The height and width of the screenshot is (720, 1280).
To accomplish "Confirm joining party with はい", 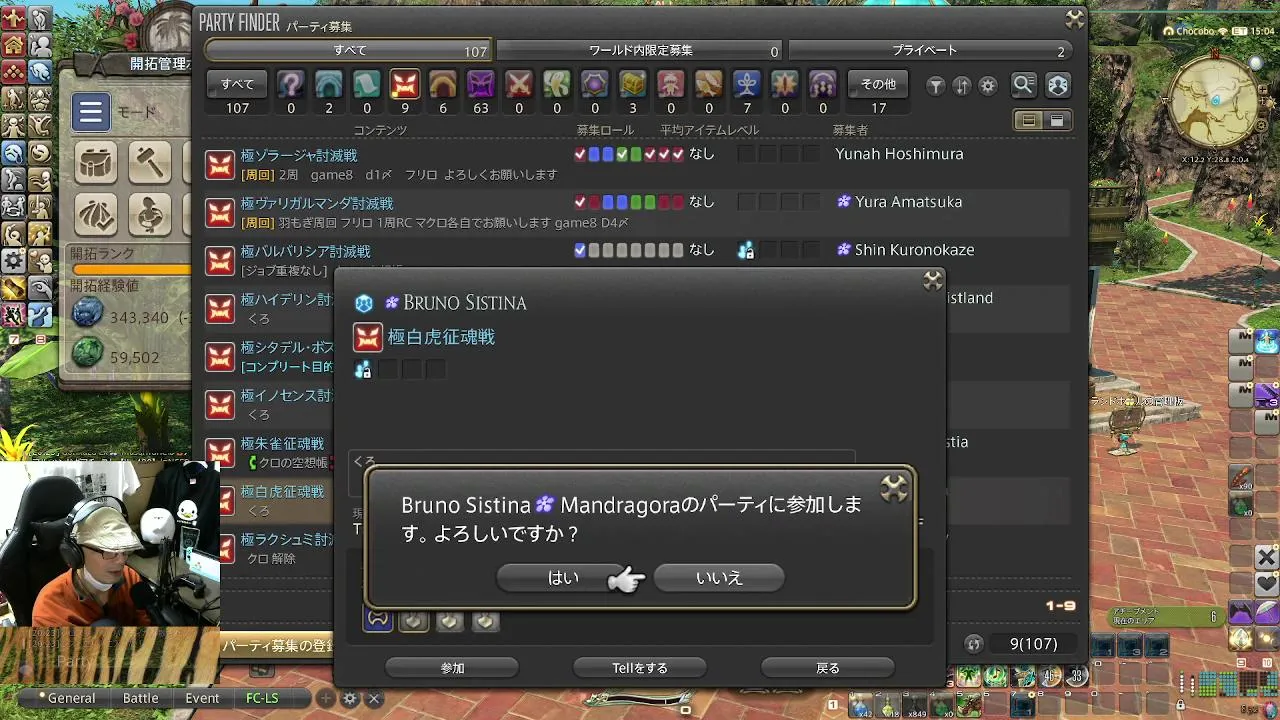I will 562,578.
